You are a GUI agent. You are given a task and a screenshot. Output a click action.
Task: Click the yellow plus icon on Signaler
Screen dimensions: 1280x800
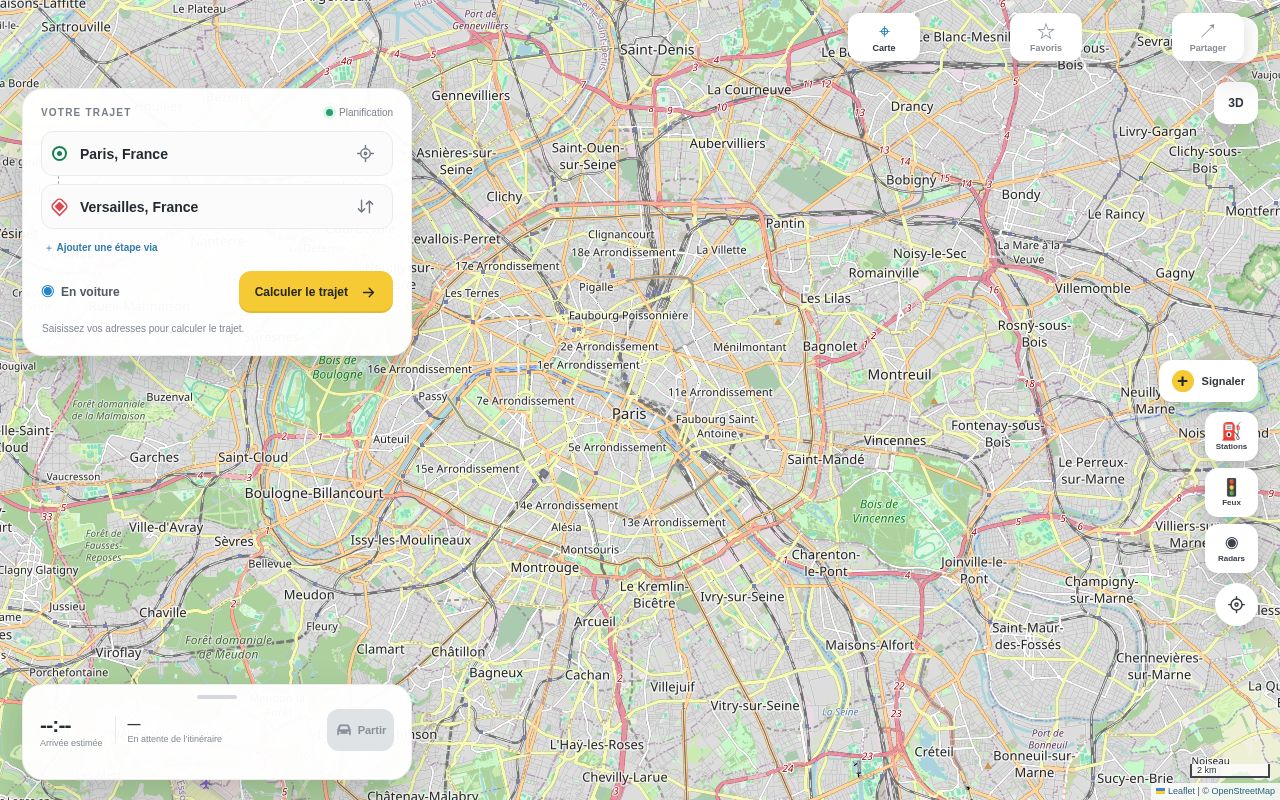coord(1183,381)
